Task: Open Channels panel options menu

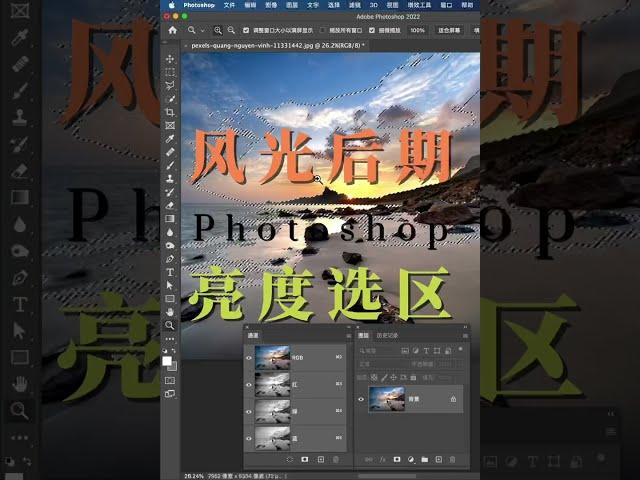Action: [349, 336]
